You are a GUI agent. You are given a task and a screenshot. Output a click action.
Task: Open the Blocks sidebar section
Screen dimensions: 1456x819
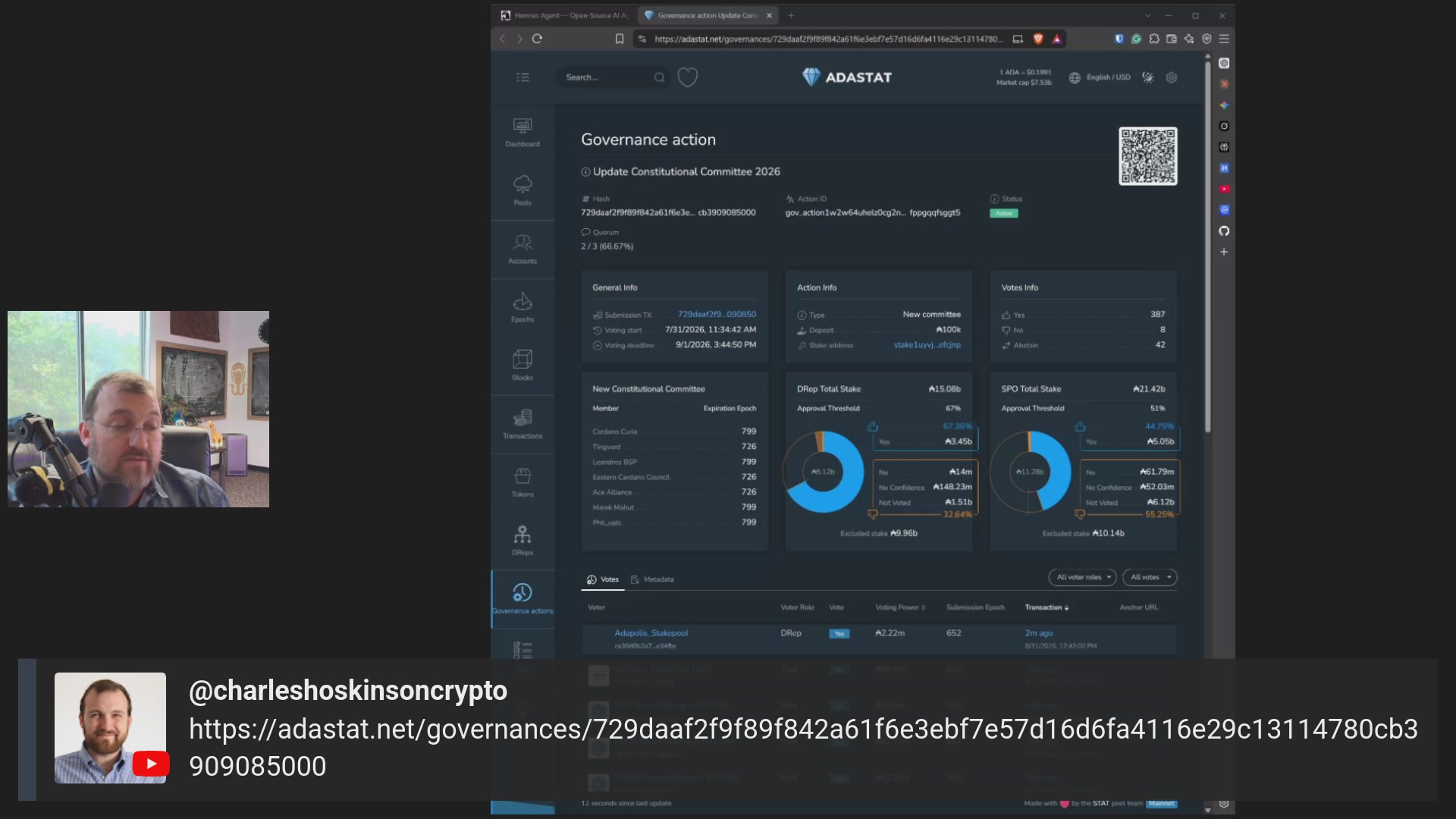522,366
